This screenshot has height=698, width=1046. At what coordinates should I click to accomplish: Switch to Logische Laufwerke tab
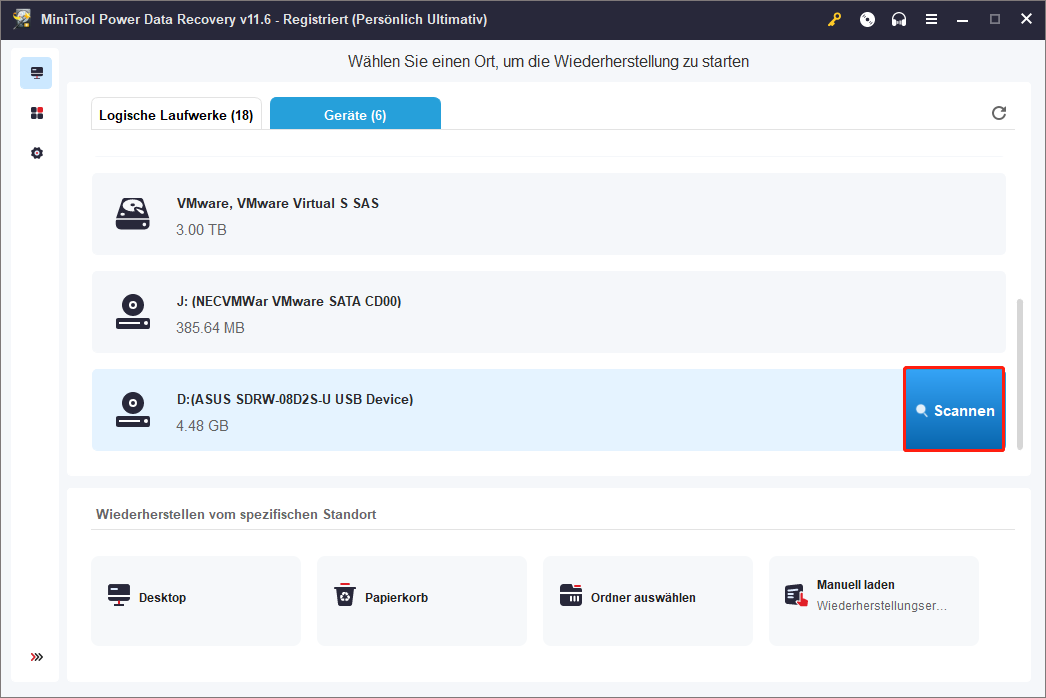pyautogui.click(x=176, y=115)
